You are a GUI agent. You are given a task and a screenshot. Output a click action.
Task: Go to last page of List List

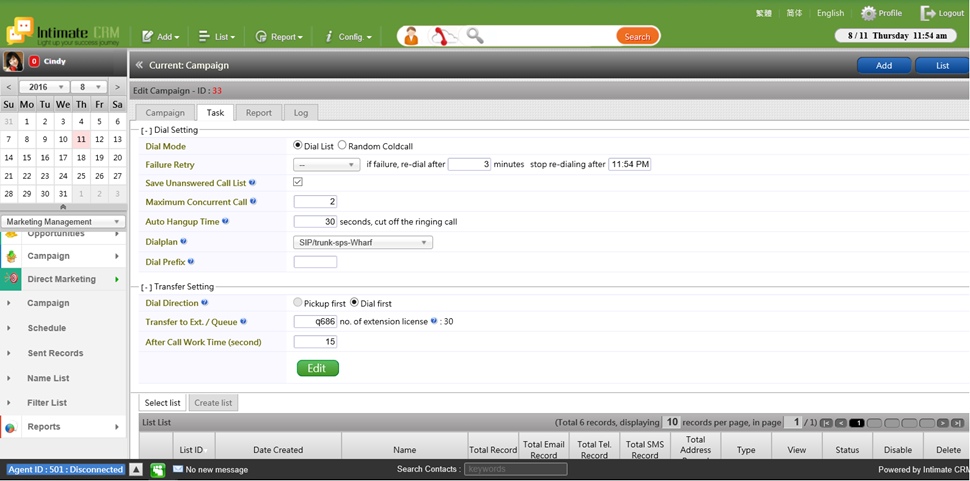(x=958, y=423)
